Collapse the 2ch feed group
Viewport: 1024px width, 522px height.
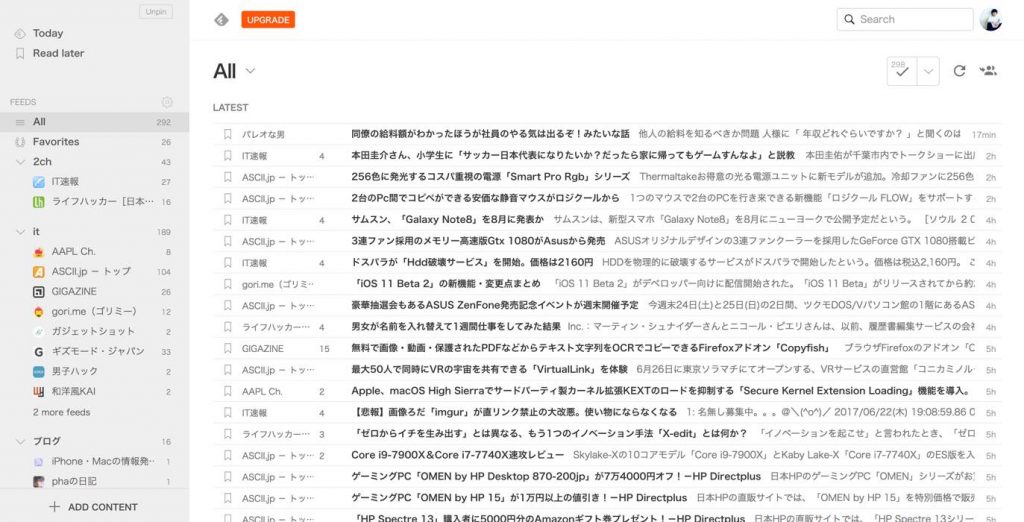pyautogui.click(x=20, y=161)
